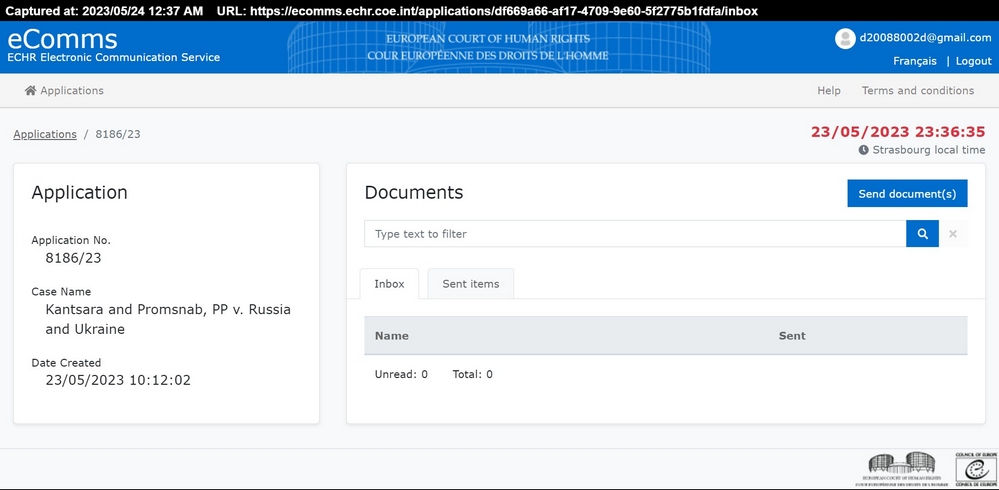Screen dimensions: 999x490
Task: Click the eComms title logo
Action: pyautogui.click(x=62, y=39)
